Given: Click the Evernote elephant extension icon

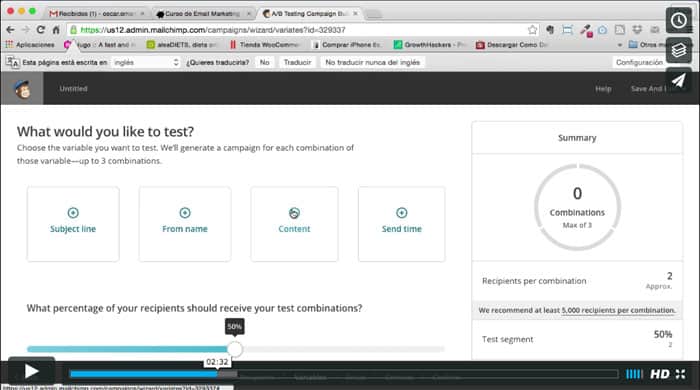Looking at the screenshot, I should [x=550, y=30].
